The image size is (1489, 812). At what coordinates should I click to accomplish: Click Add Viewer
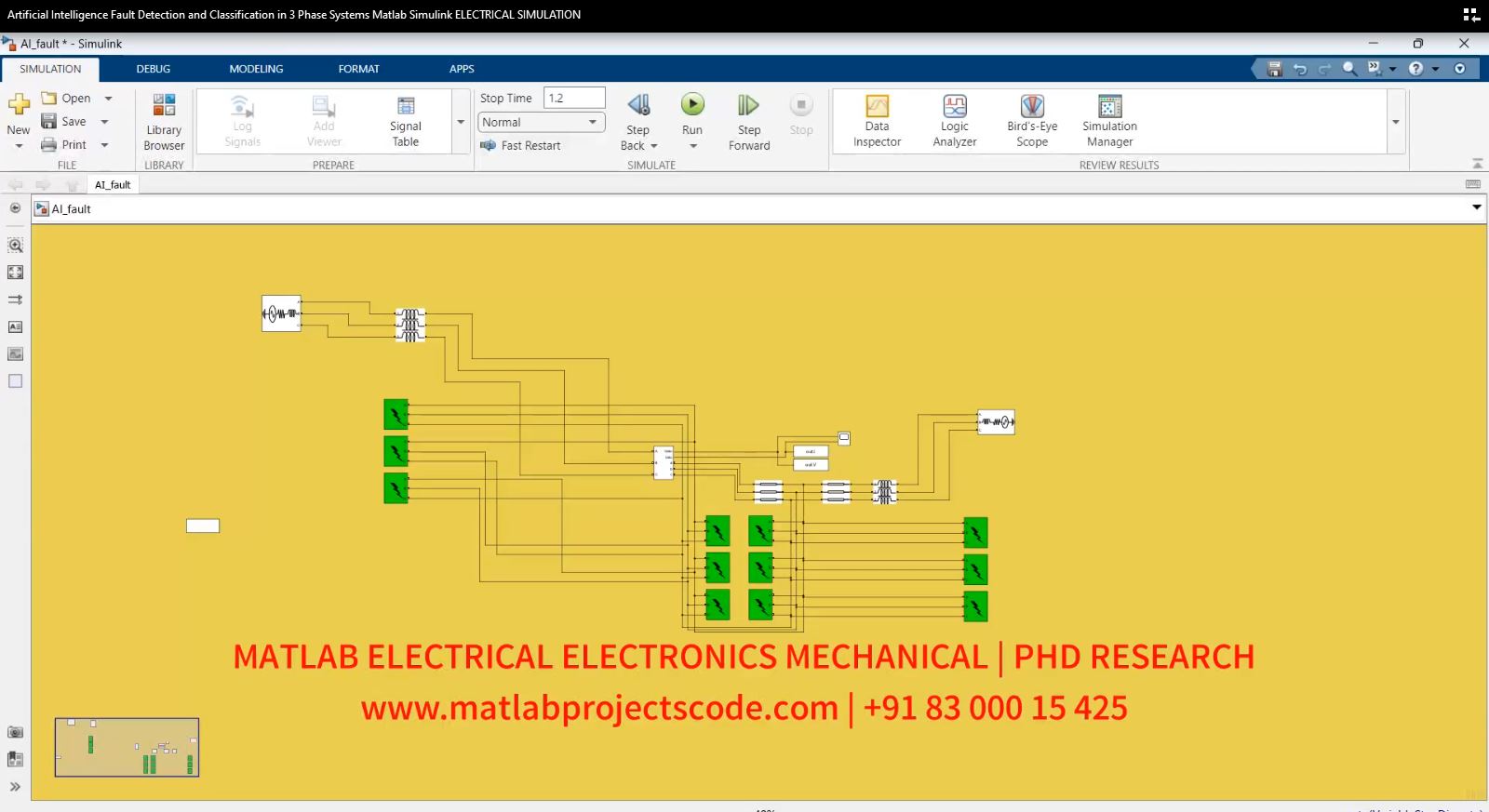pyautogui.click(x=324, y=122)
